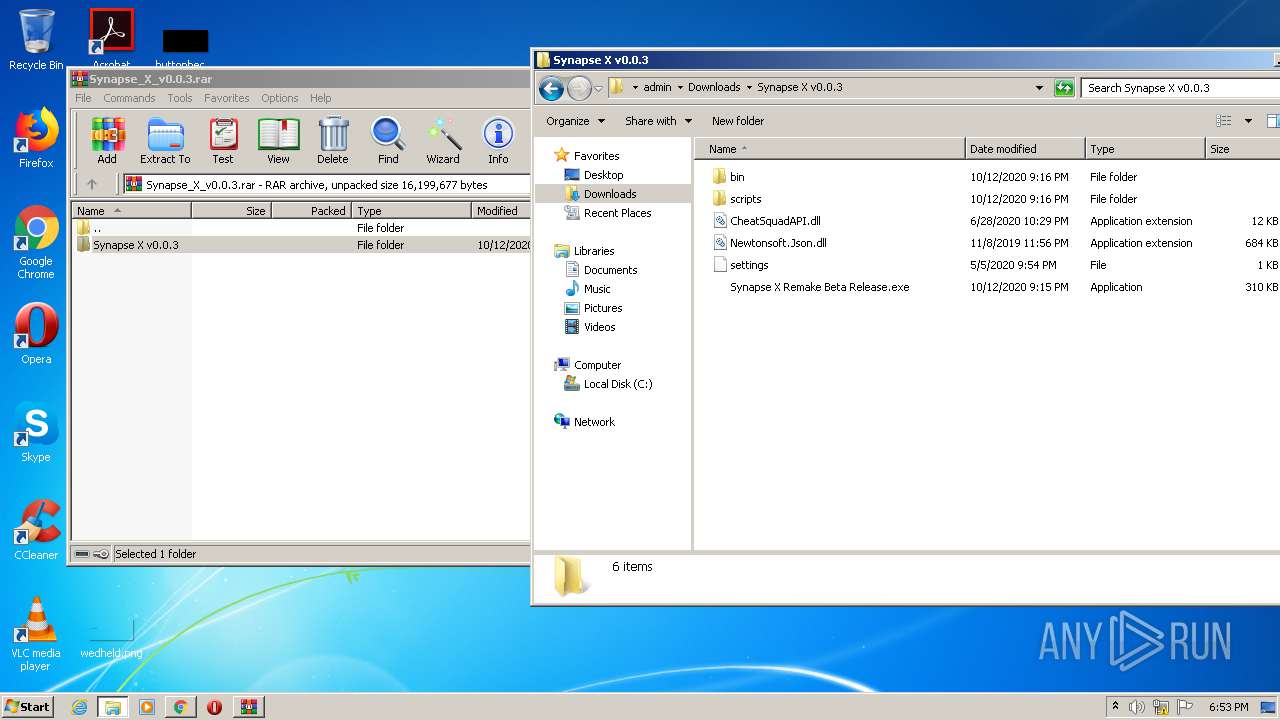This screenshot has width=1280, height=720.
Task: Open Acrobat desktop shortcut
Action: [111, 38]
